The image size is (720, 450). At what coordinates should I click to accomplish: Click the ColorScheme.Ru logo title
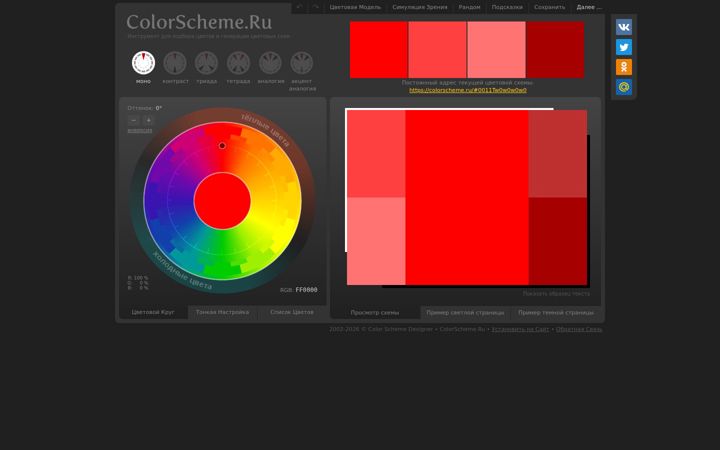(x=199, y=22)
